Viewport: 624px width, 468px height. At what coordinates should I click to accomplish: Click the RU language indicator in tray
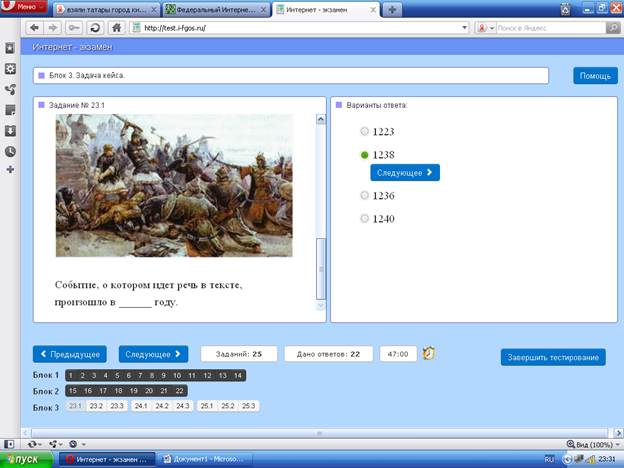tap(549, 460)
